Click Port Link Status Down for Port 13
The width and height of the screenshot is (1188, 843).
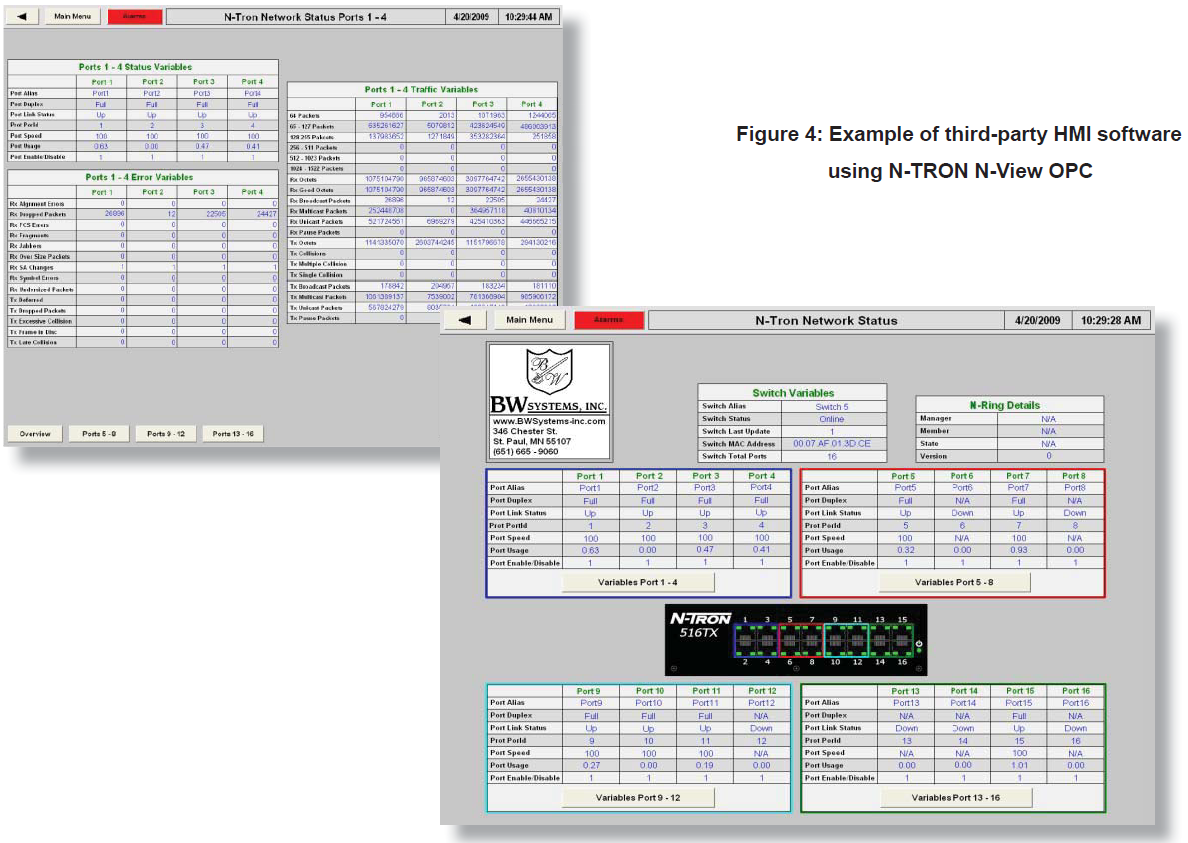click(x=906, y=728)
